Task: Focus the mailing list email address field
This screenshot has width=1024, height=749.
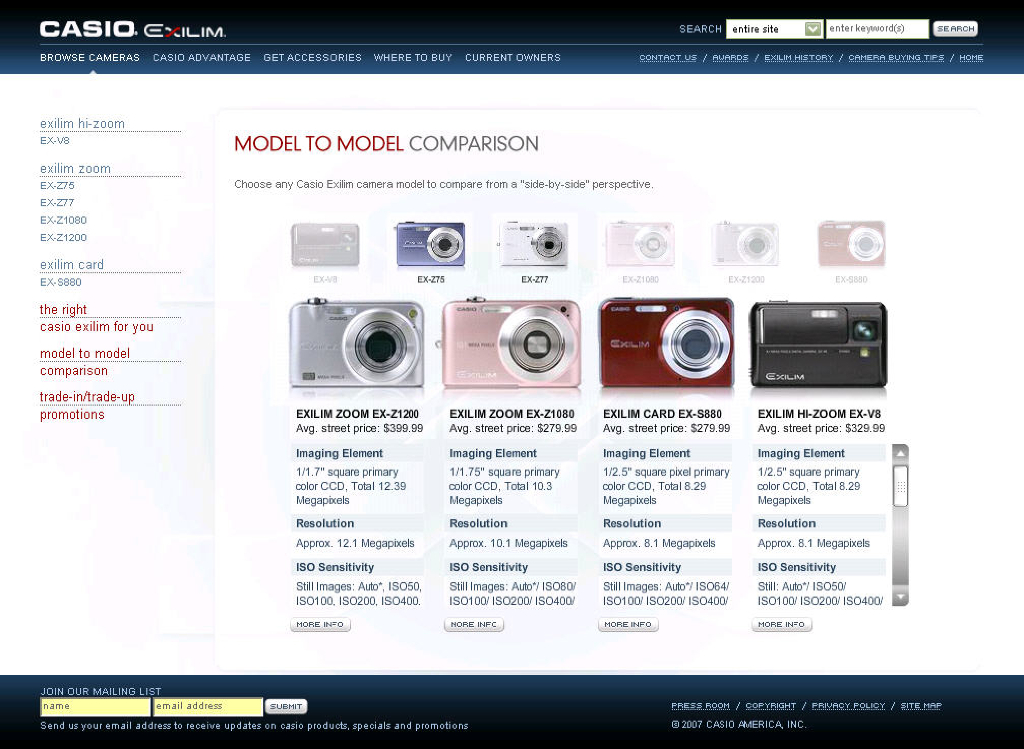Action: [x=208, y=707]
